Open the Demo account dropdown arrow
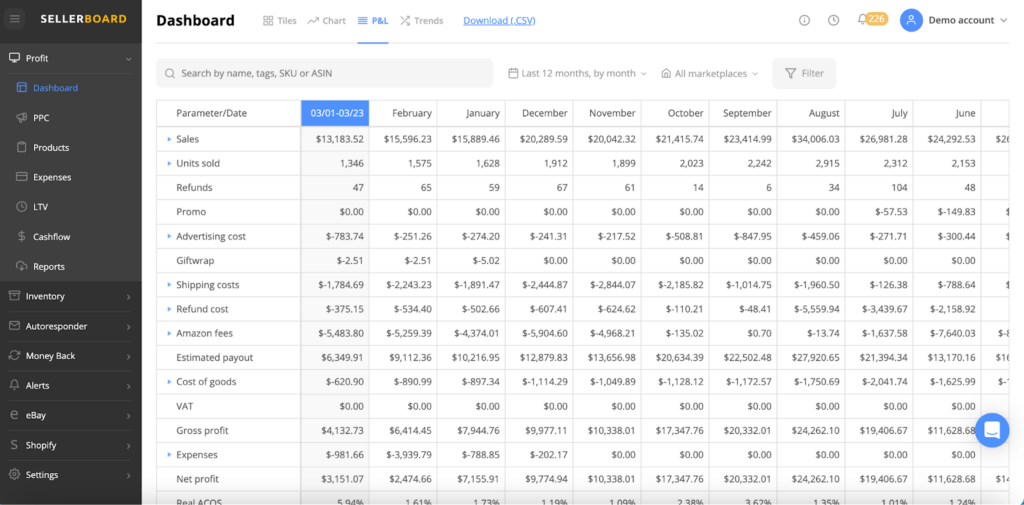The height and width of the screenshot is (505, 1024). coord(1004,20)
